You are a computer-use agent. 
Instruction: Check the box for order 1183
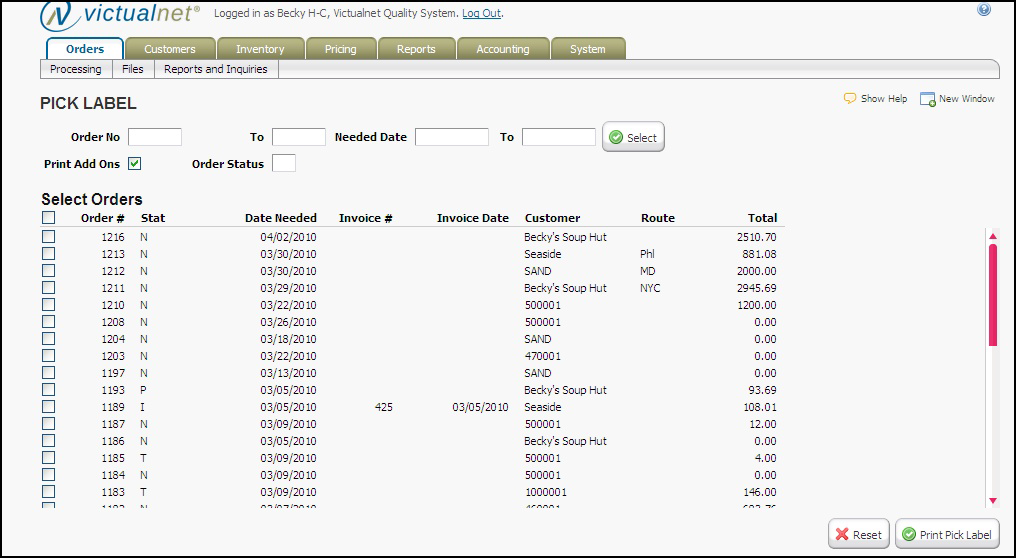point(49,491)
